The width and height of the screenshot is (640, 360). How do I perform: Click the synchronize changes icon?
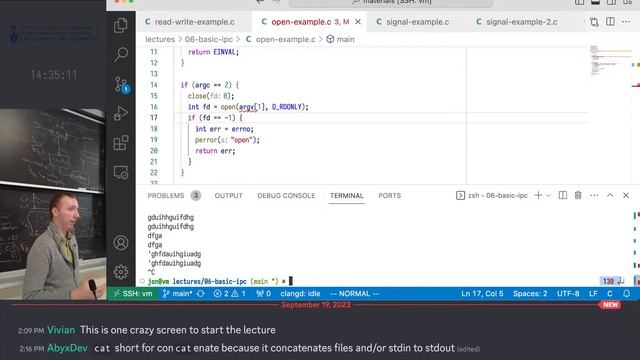coord(200,293)
